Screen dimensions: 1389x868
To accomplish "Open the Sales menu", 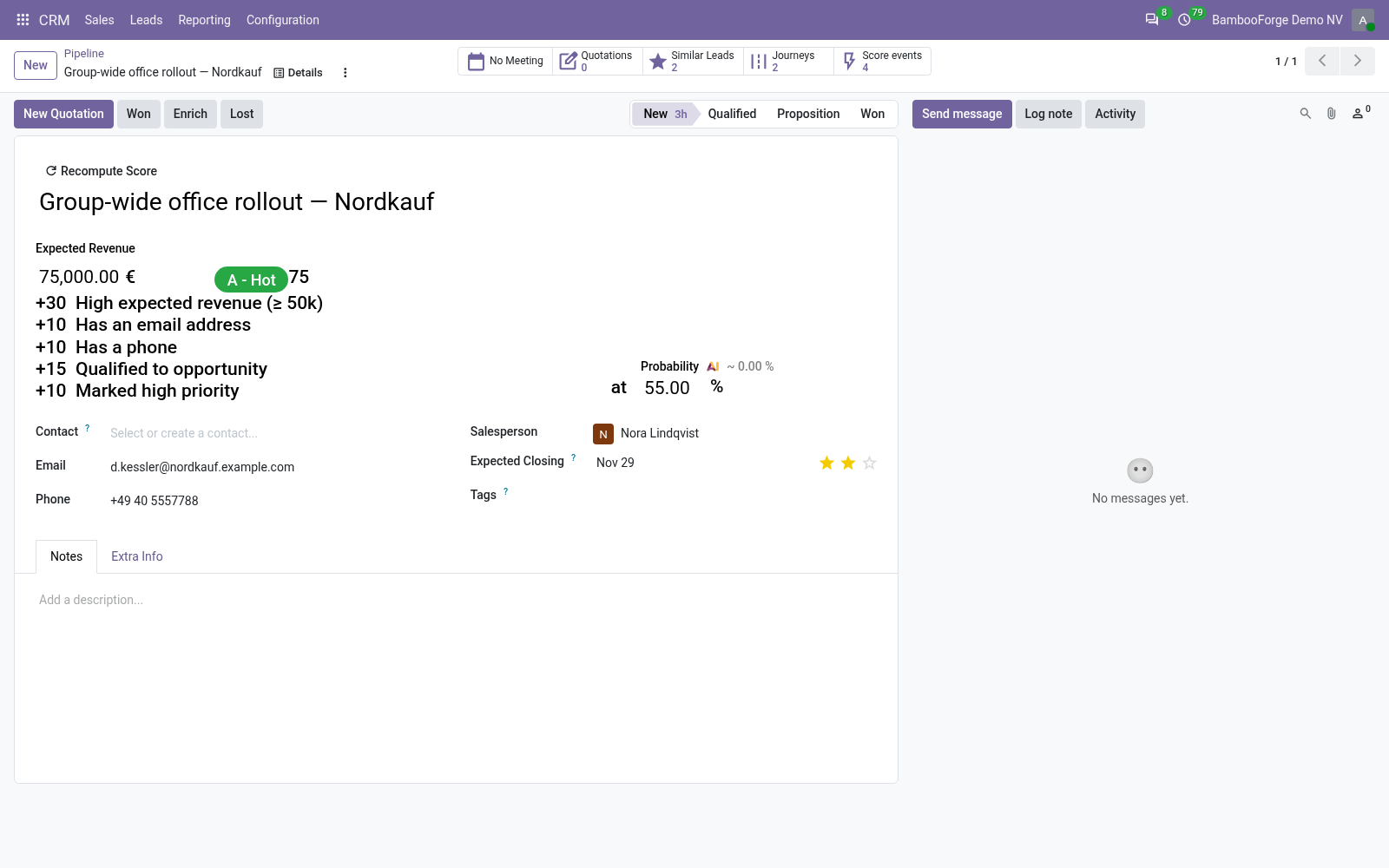I will coord(99,20).
